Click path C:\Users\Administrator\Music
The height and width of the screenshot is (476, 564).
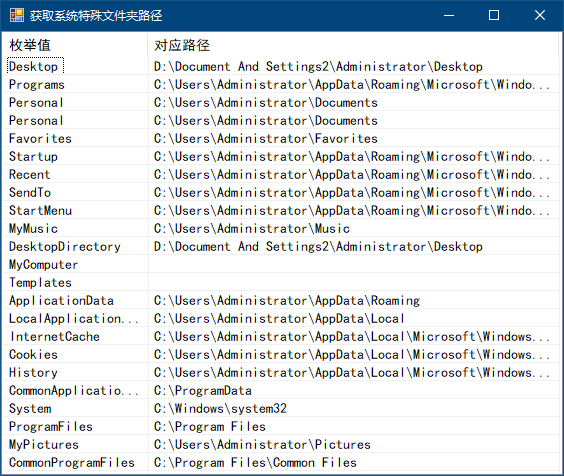click(252, 228)
